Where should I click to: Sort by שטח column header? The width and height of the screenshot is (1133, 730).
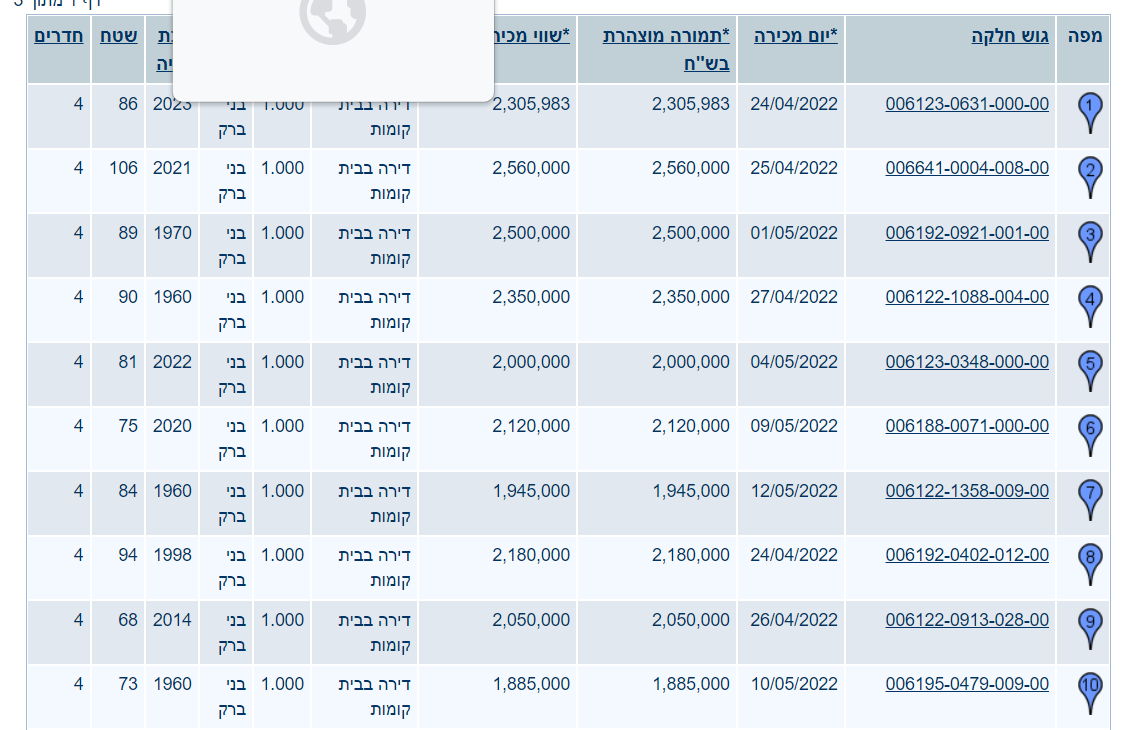coord(118,37)
